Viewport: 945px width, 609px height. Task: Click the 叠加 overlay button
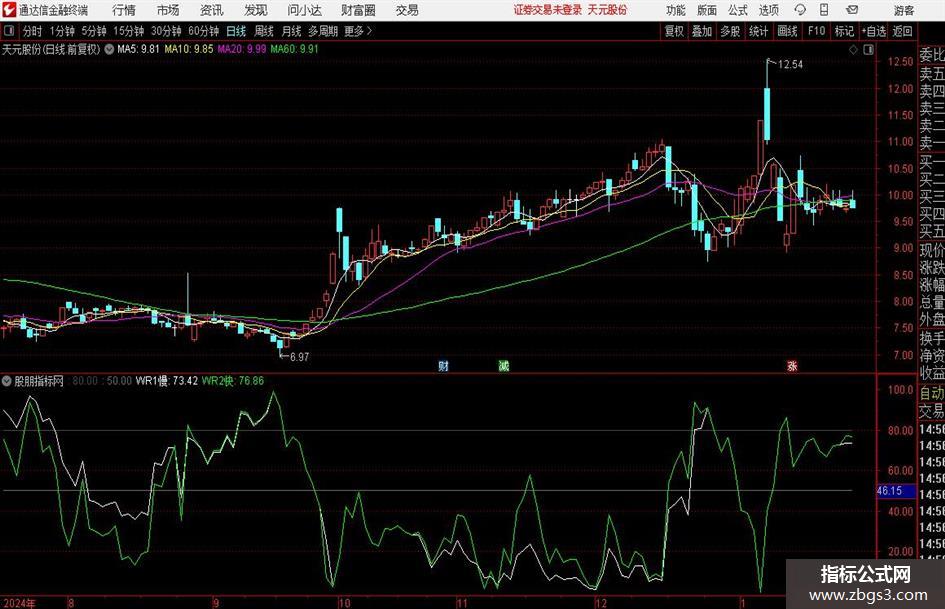point(702,31)
